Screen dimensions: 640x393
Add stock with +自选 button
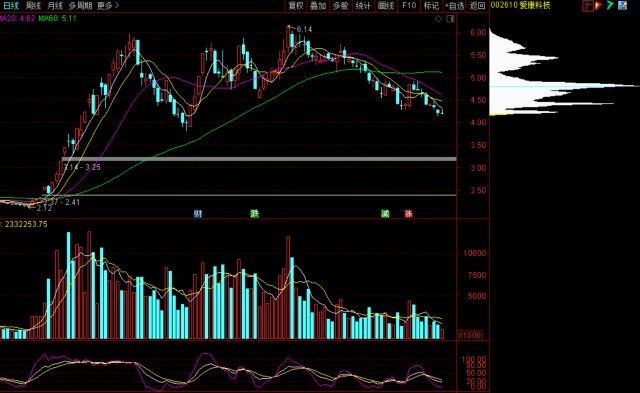click(x=455, y=6)
